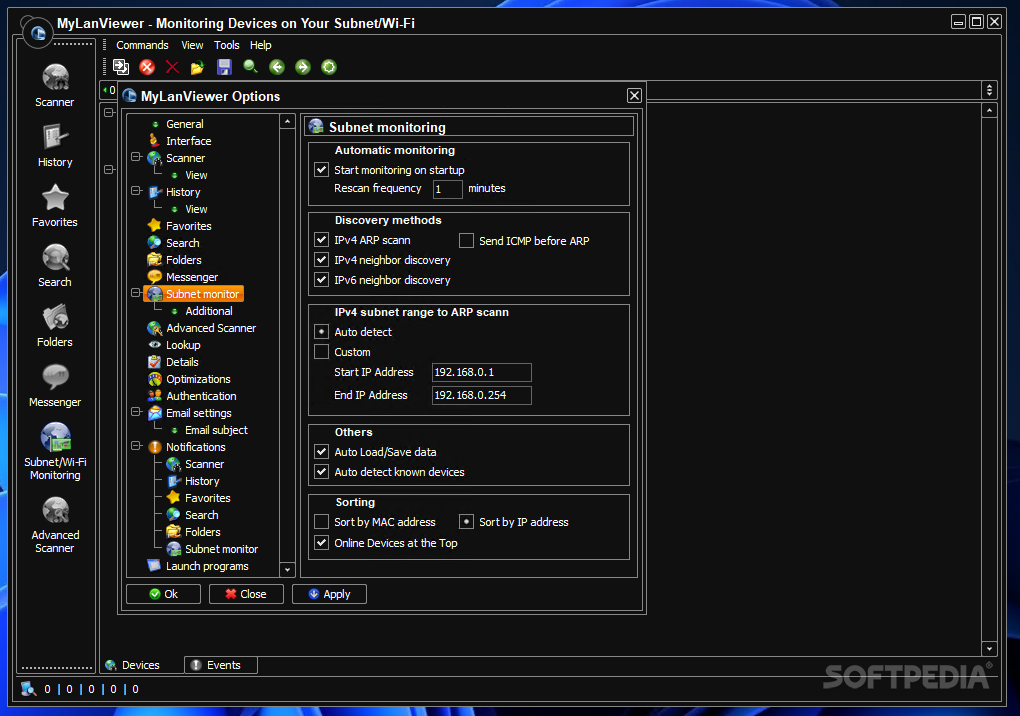Image resolution: width=1020 pixels, height=716 pixels.
Task: Click the green forward arrow toolbar icon
Action: (x=303, y=67)
